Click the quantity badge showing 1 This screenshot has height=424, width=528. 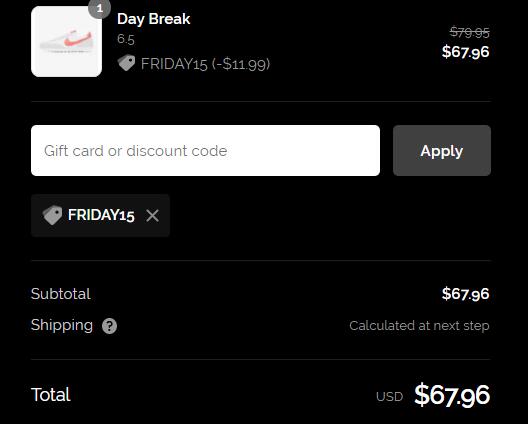(99, 8)
